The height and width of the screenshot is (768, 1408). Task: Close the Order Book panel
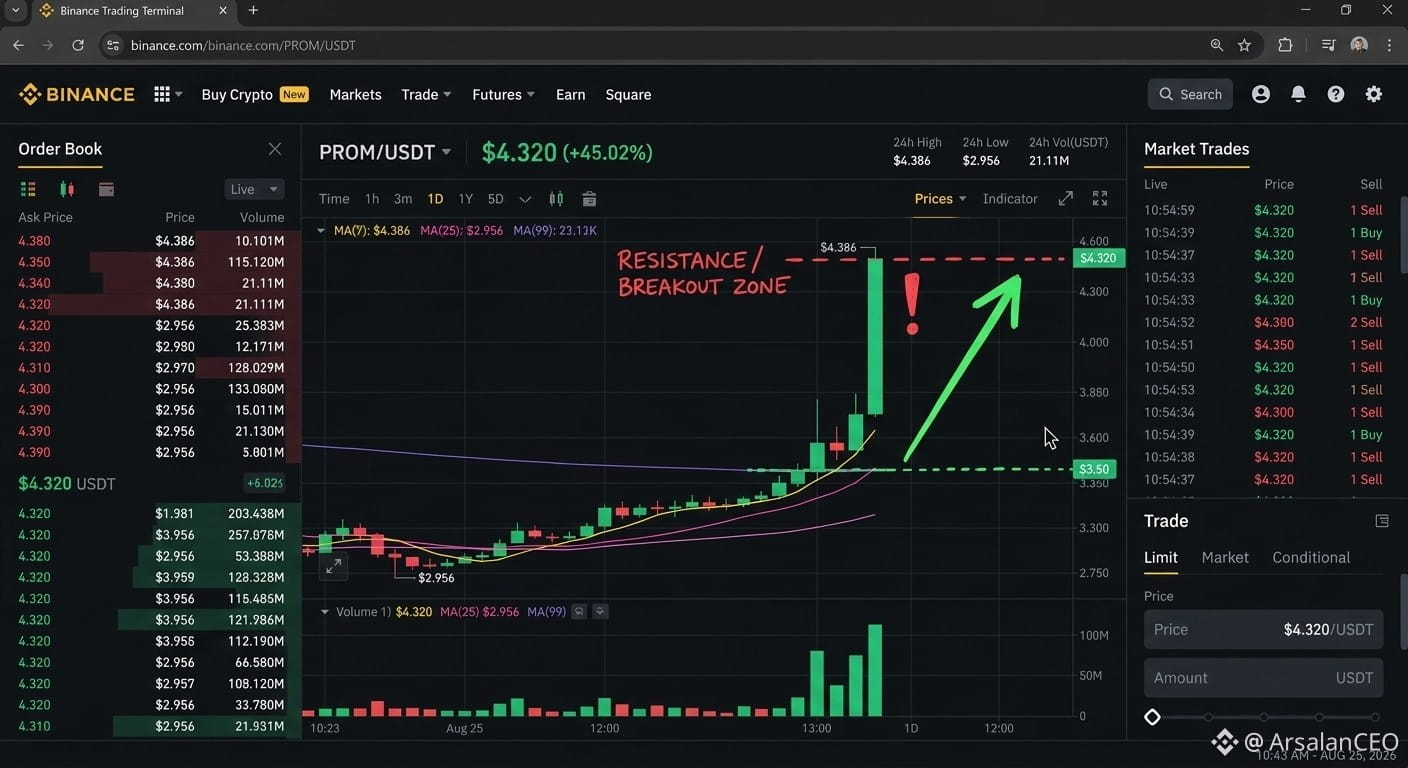coord(275,149)
